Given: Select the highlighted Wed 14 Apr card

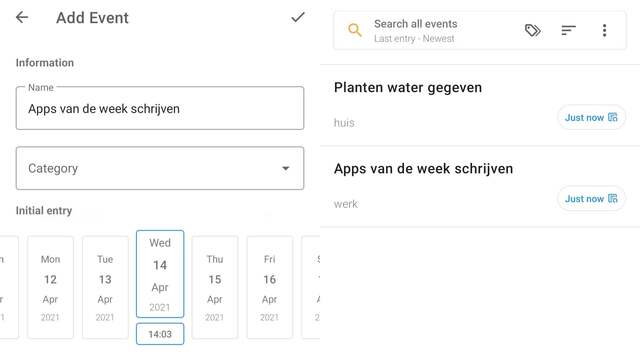Looking at the screenshot, I should (160, 274).
